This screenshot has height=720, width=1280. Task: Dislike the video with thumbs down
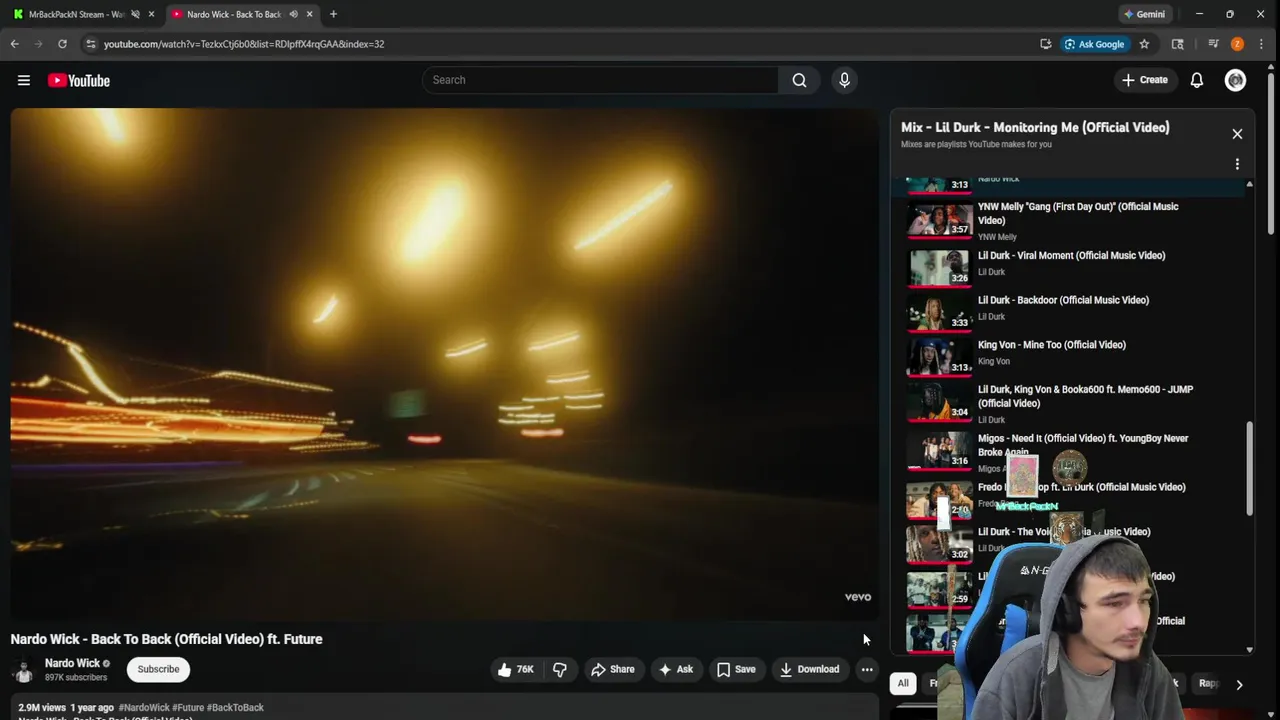point(560,669)
